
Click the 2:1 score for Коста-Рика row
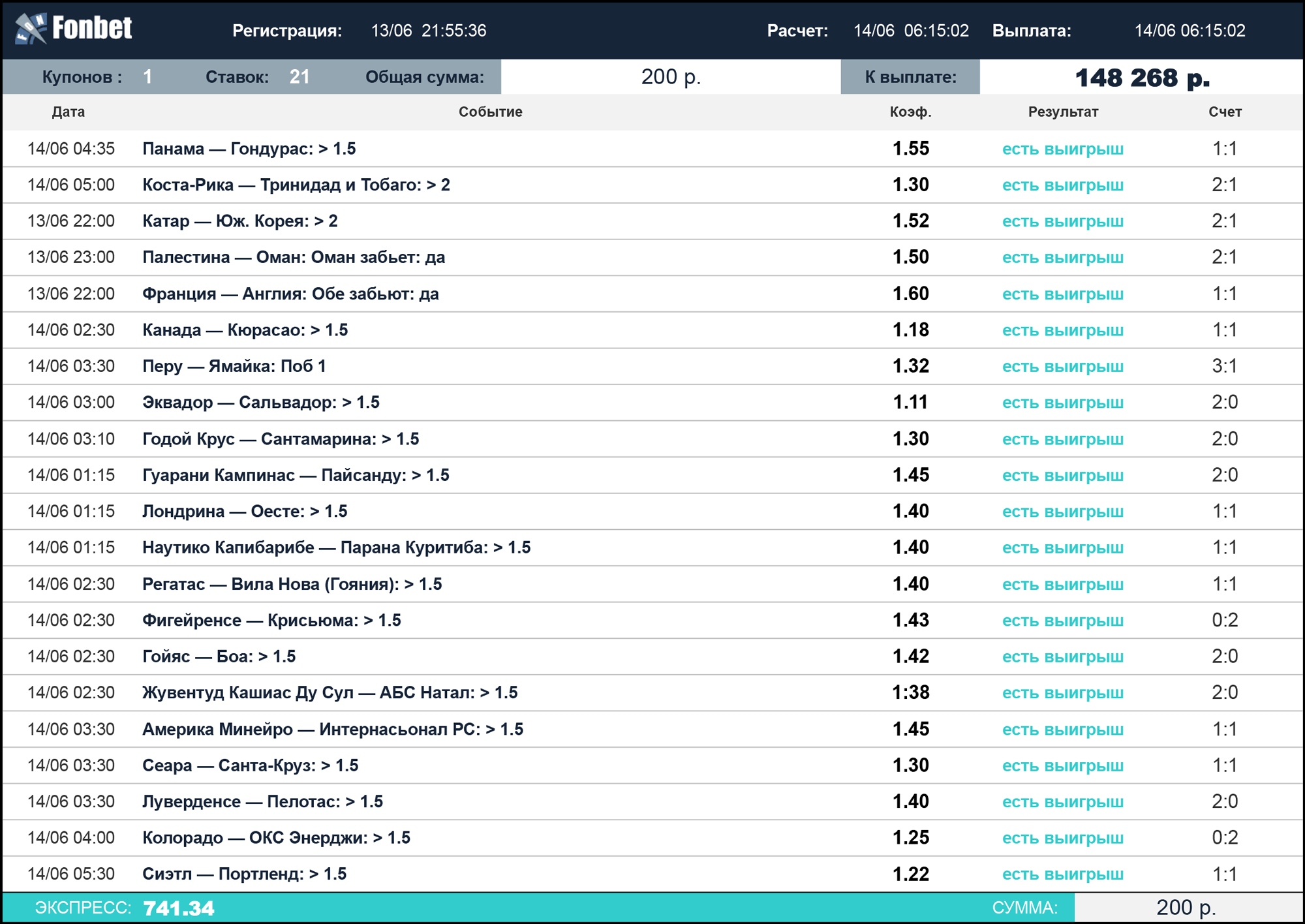pos(1225,185)
